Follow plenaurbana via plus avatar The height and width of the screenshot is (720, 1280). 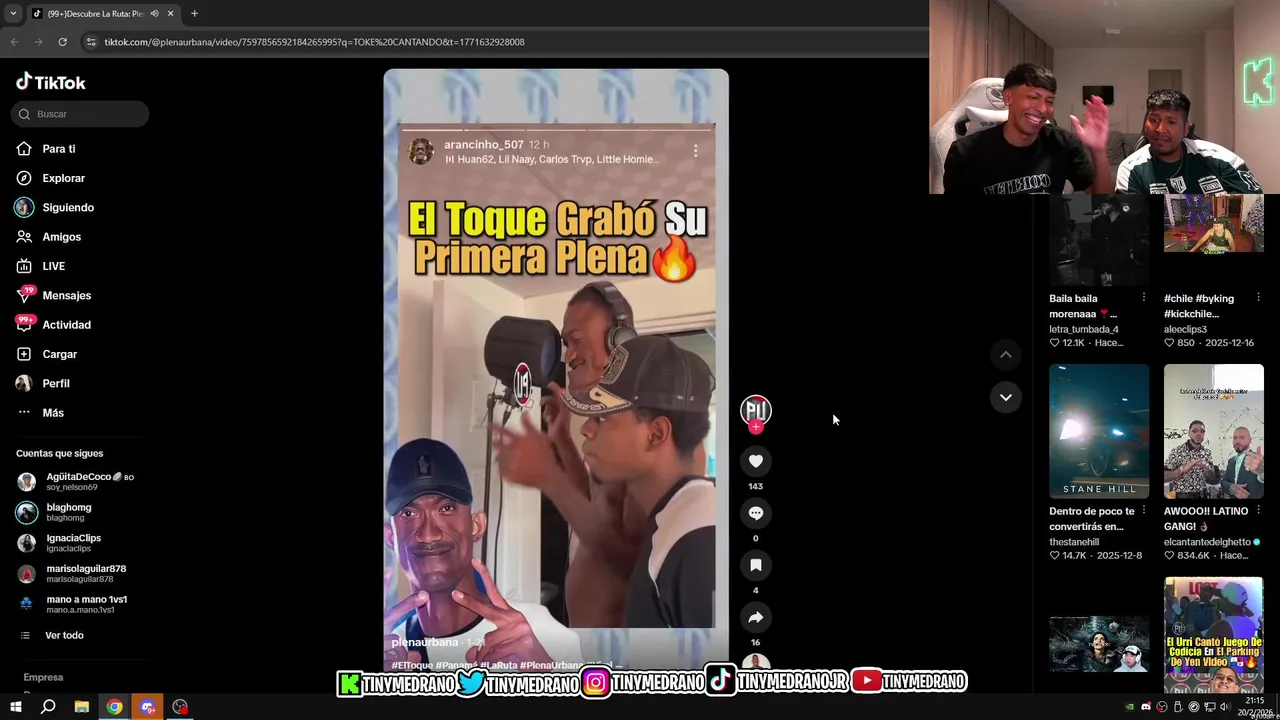point(756,427)
